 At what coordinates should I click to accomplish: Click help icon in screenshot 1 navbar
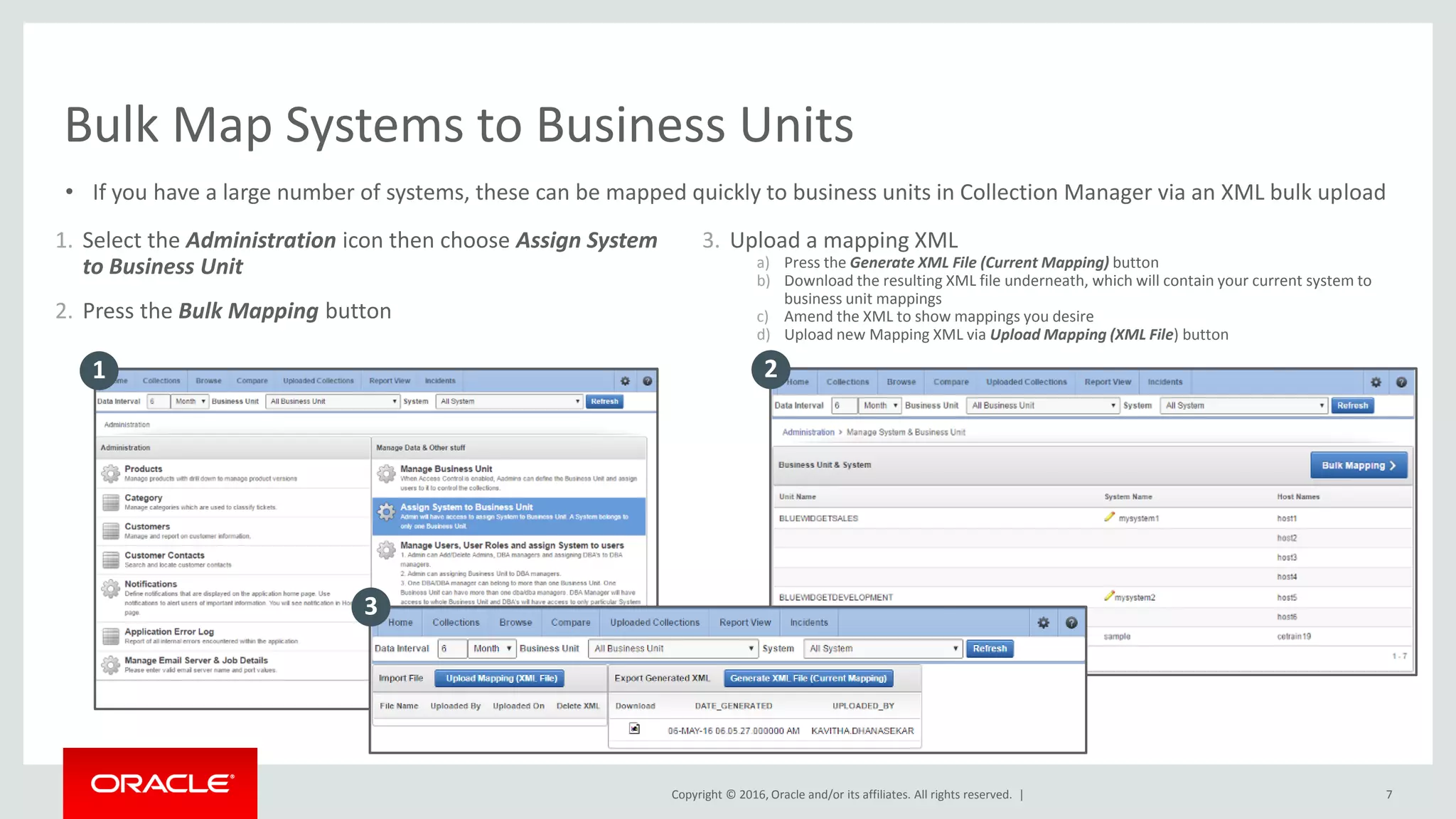pyautogui.click(x=647, y=381)
